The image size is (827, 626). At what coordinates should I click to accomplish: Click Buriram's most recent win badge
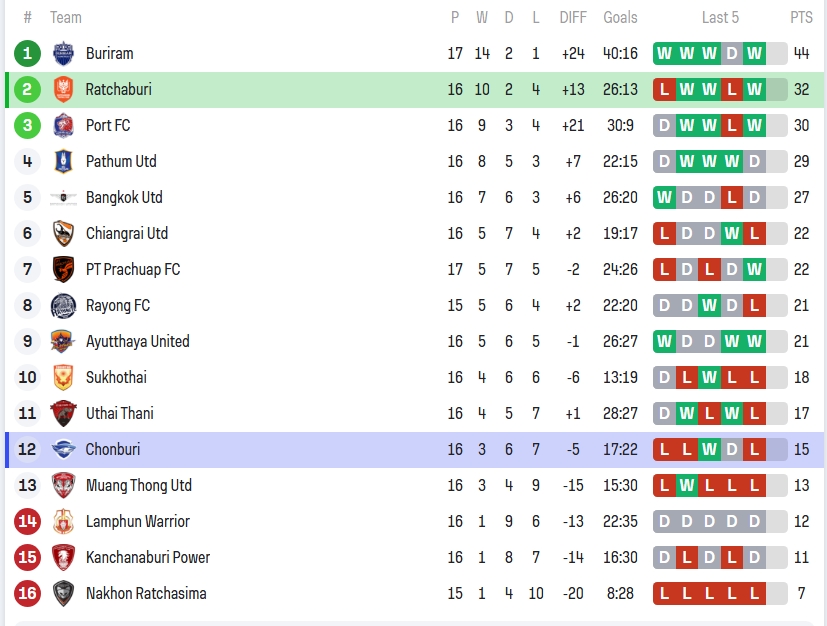pyautogui.click(x=754, y=53)
